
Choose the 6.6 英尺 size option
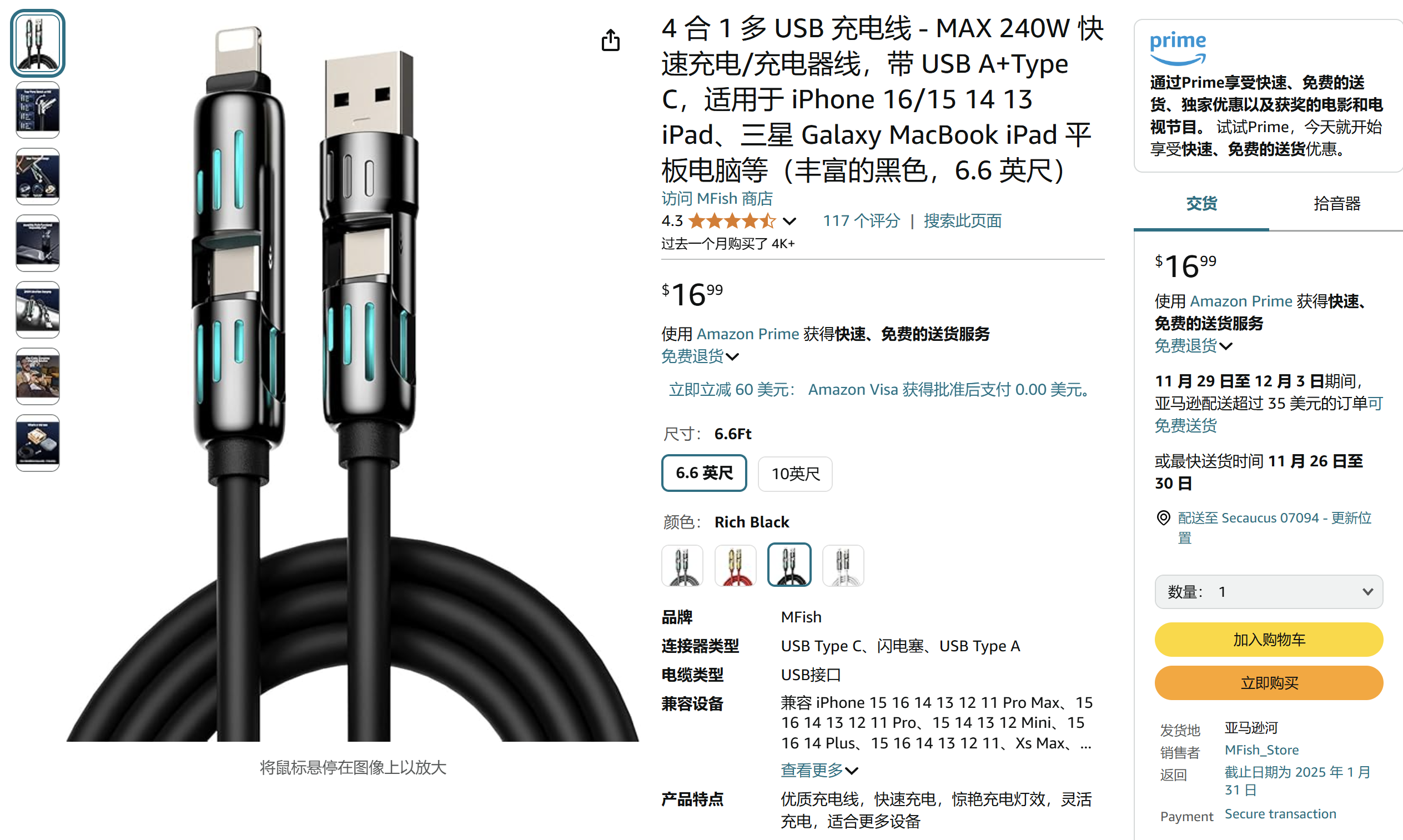[704, 473]
